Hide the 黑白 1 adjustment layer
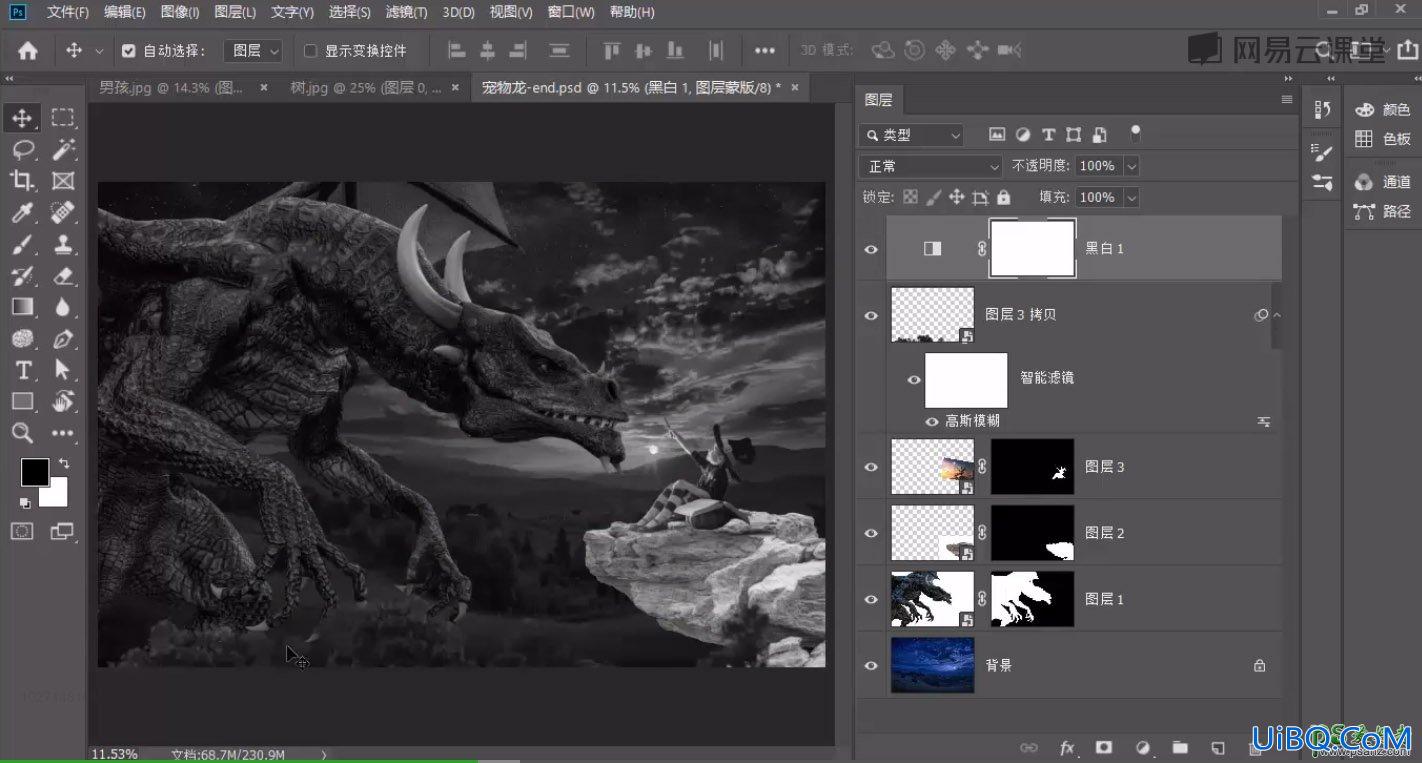Image resolution: width=1422 pixels, height=763 pixels. tap(870, 249)
